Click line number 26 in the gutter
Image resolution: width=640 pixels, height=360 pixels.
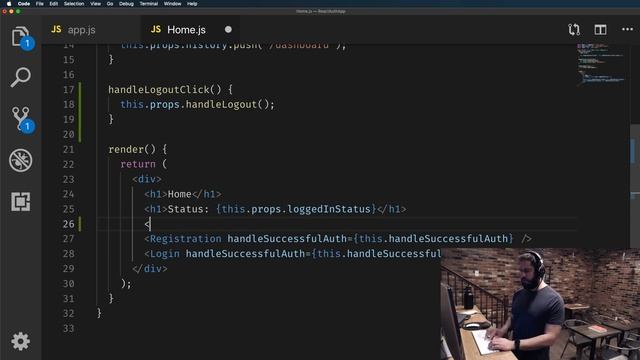tap(69, 224)
